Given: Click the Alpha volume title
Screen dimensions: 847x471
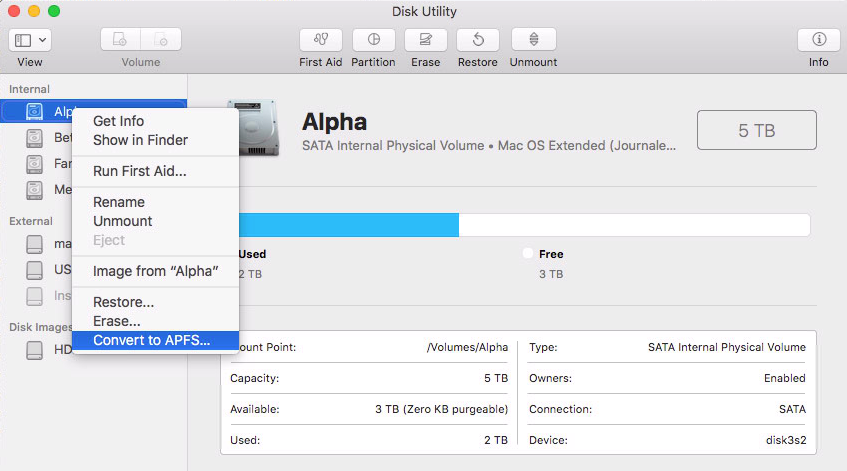Looking at the screenshot, I should click(334, 122).
